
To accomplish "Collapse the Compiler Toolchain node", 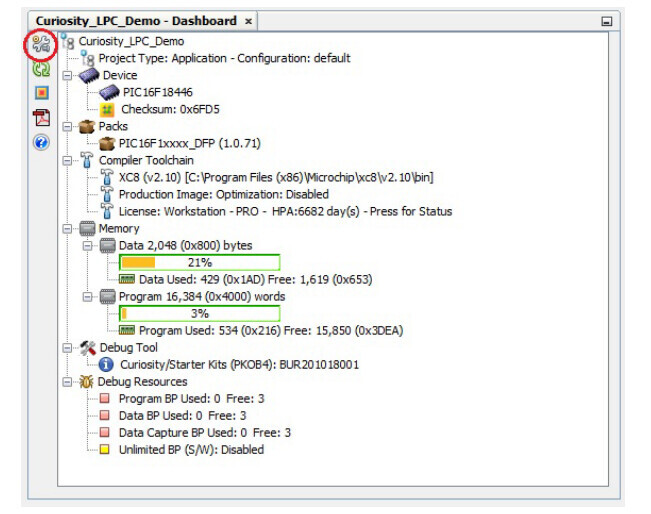I will (67, 161).
